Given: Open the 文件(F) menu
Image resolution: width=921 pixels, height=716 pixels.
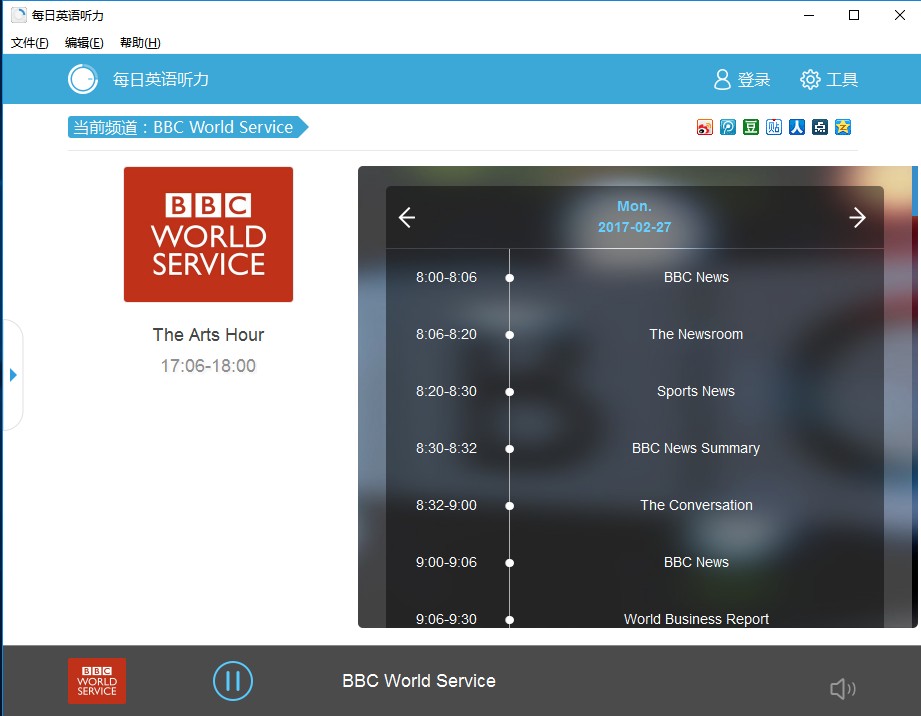Looking at the screenshot, I should click(x=29, y=43).
